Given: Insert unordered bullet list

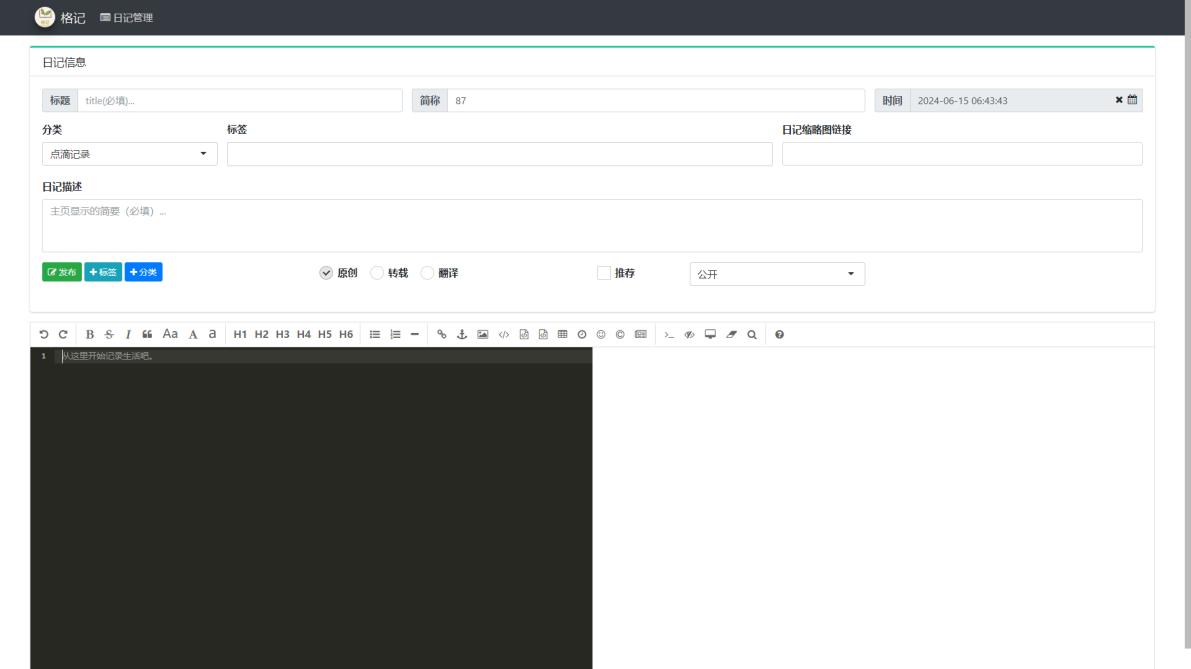Looking at the screenshot, I should [375, 334].
